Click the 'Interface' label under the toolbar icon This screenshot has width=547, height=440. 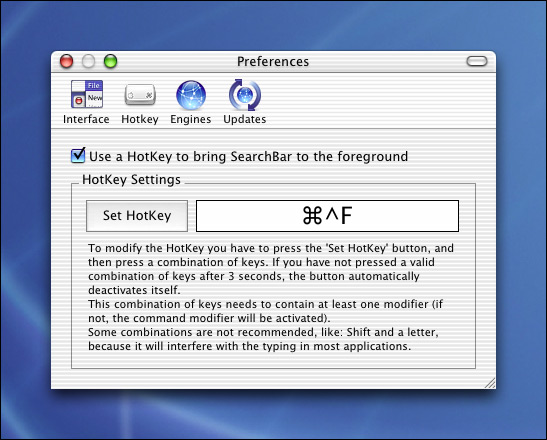pyautogui.click(x=86, y=119)
